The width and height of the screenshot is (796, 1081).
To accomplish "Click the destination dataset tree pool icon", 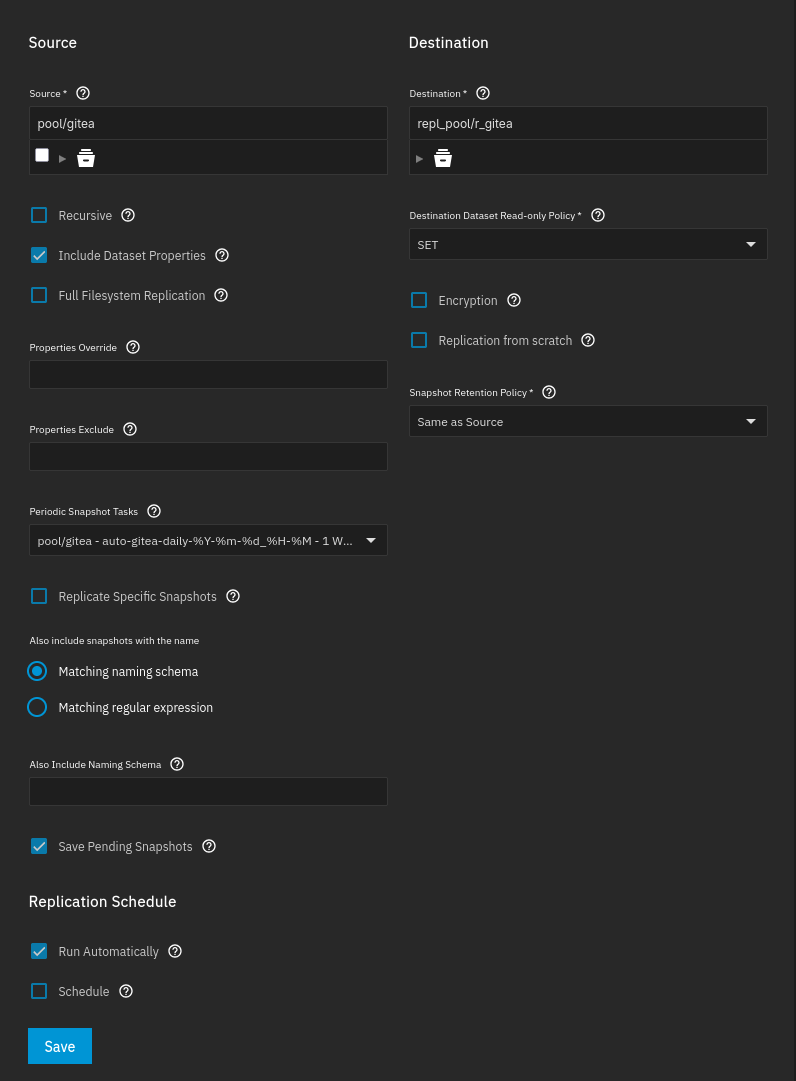I will pos(443,158).
